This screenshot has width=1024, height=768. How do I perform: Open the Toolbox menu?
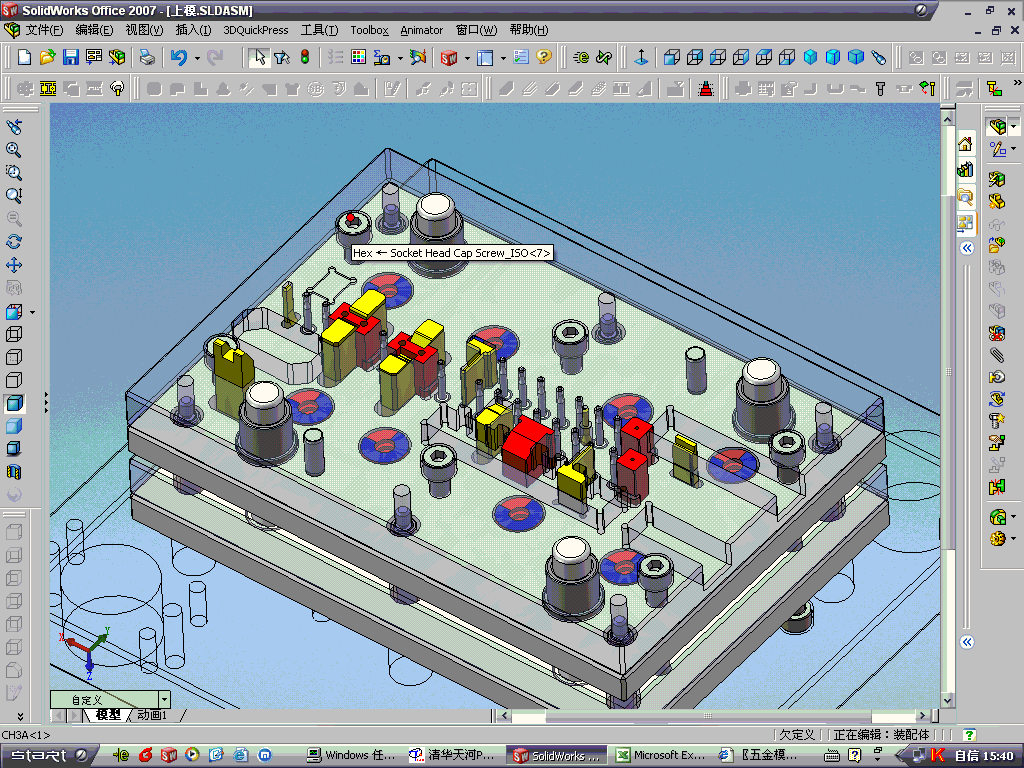[369, 29]
